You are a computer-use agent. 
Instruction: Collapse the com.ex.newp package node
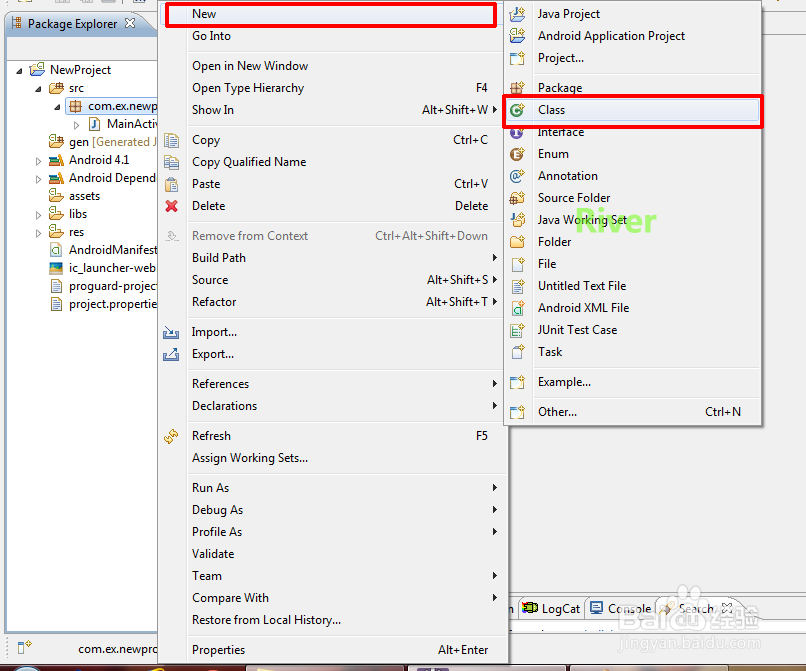coord(58,107)
